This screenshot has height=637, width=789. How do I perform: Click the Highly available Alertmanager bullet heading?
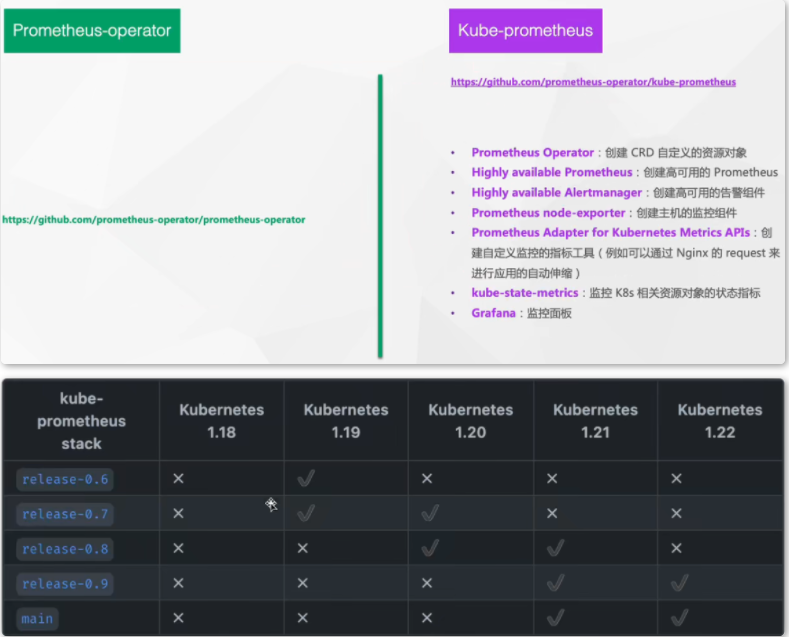(557, 193)
